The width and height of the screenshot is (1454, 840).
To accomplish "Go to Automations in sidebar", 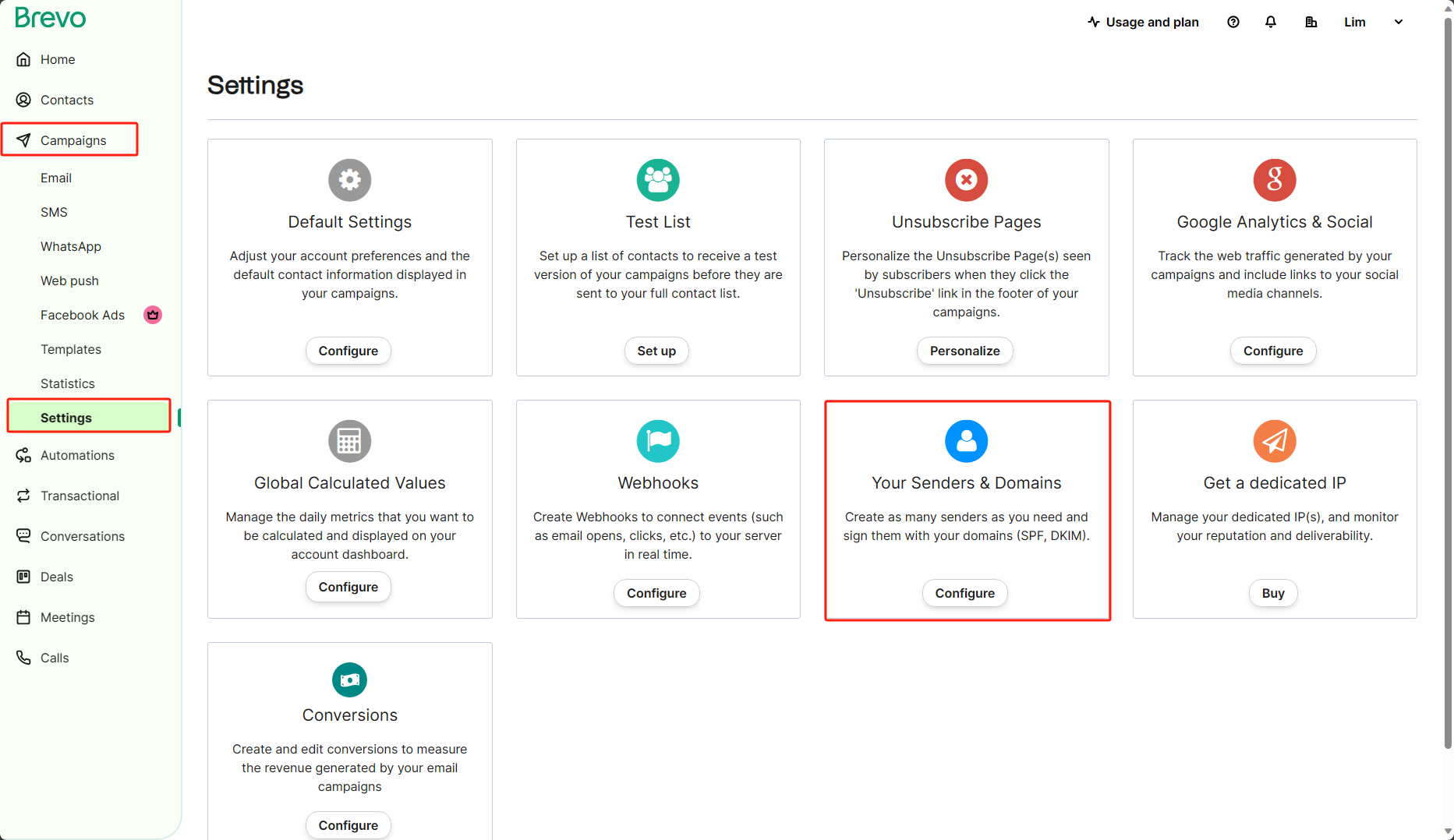I will (77, 455).
